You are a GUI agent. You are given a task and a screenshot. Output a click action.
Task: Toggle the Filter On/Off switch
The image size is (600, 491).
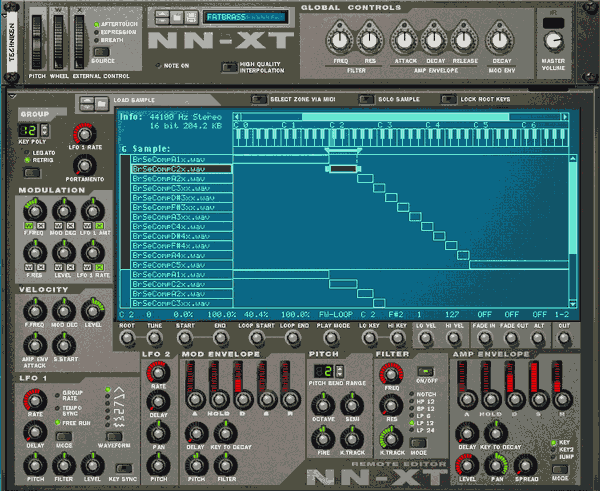(427, 372)
